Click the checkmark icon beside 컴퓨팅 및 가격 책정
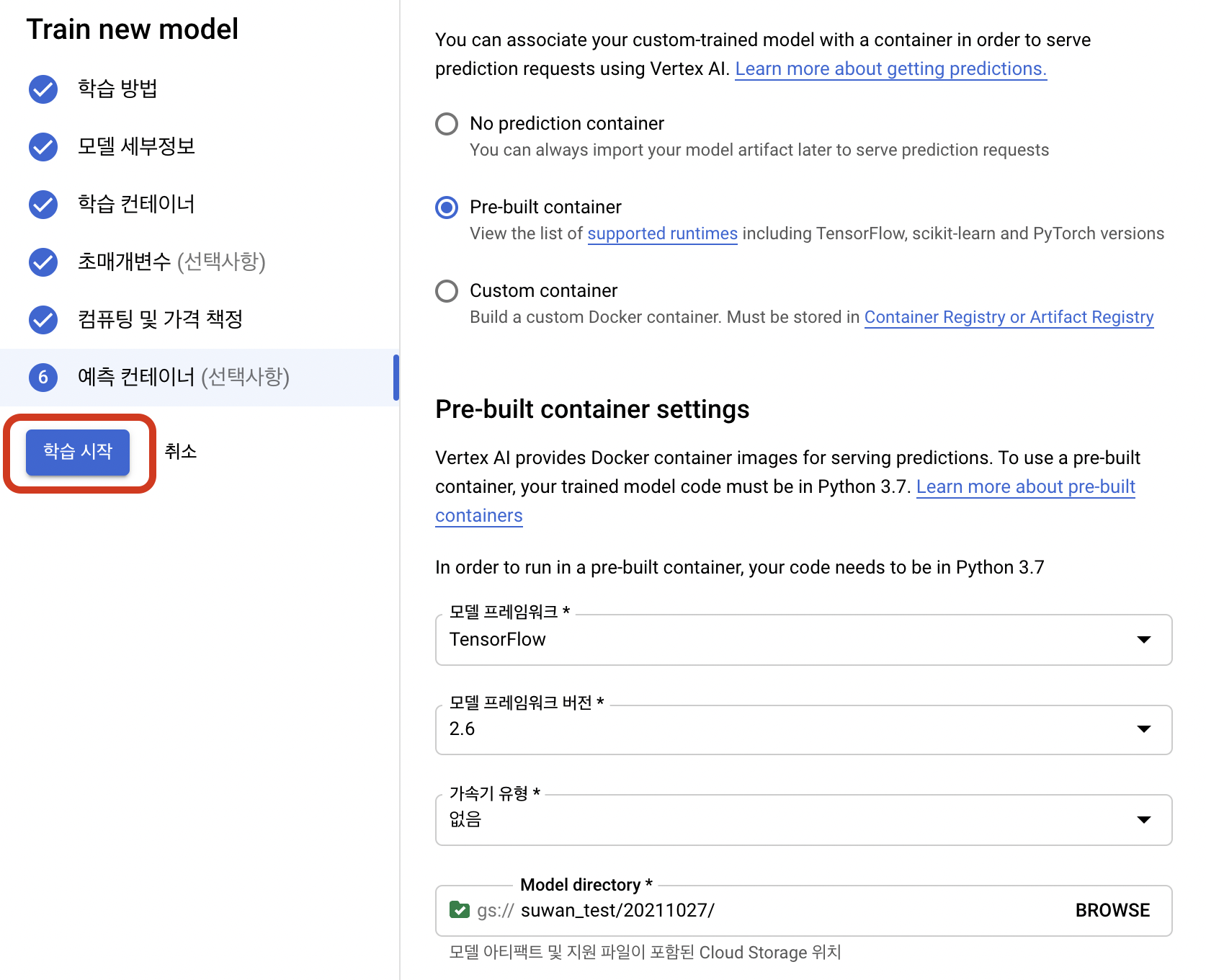Image resolution: width=1206 pixels, height=980 pixels. tap(43, 320)
